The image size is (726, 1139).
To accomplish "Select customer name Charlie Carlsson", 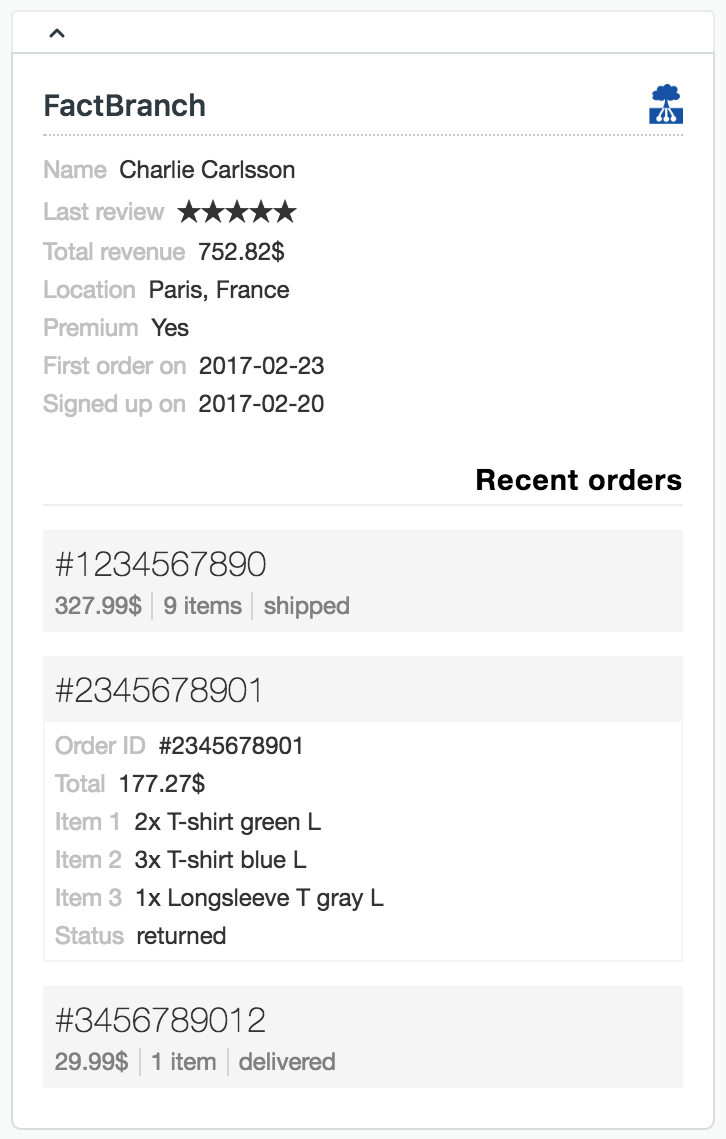I will 207,170.
